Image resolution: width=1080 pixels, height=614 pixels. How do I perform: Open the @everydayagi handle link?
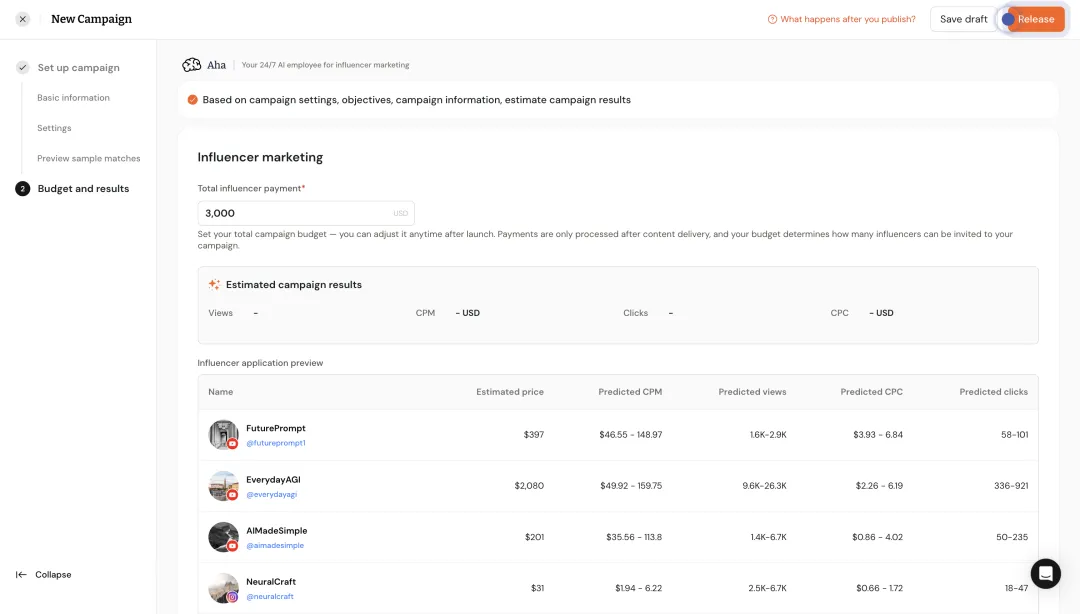point(271,494)
